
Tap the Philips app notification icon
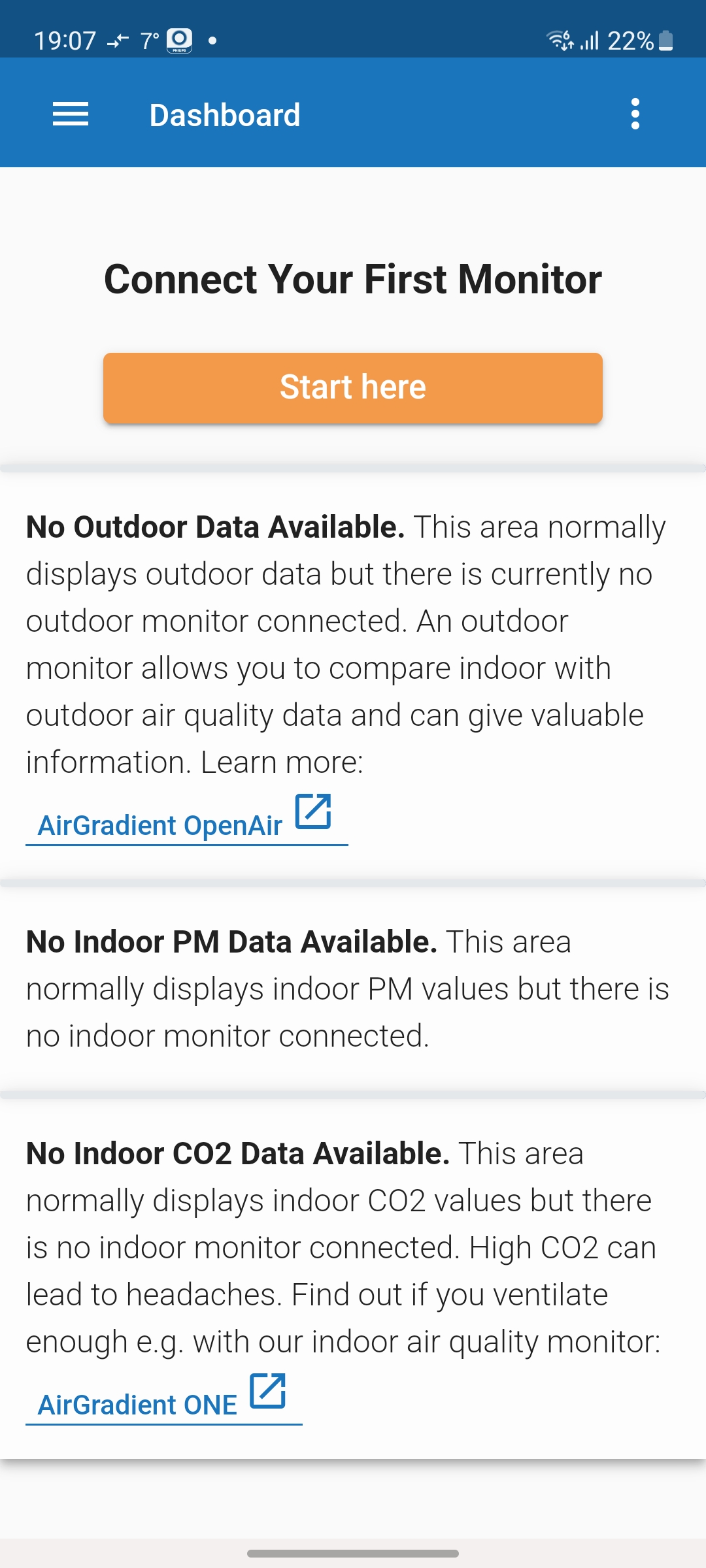tap(179, 41)
